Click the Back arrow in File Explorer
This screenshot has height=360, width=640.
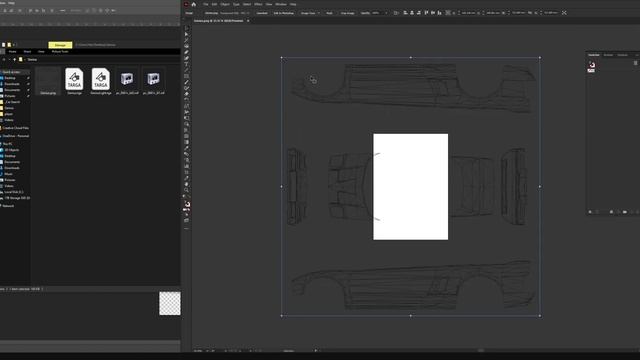tap(4, 60)
